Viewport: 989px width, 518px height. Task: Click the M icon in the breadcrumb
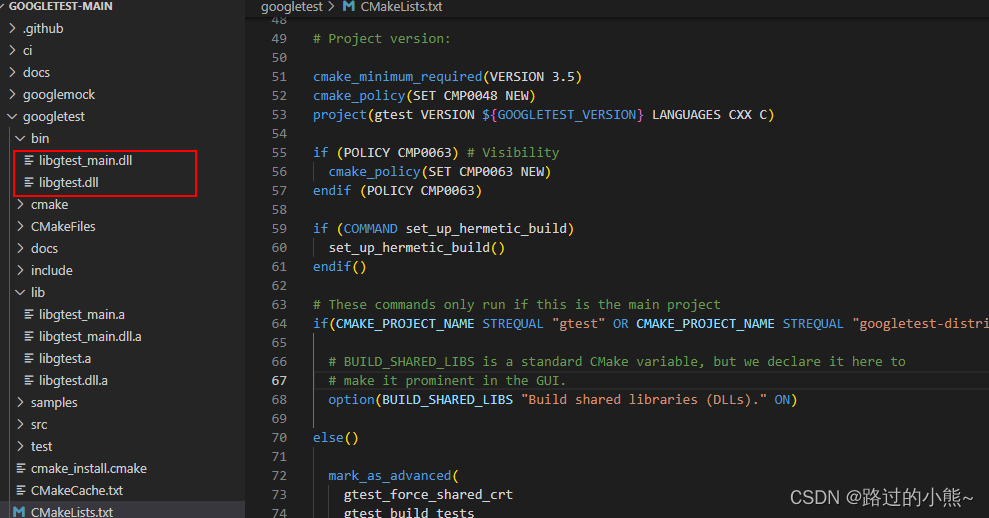pyautogui.click(x=348, y=6)
